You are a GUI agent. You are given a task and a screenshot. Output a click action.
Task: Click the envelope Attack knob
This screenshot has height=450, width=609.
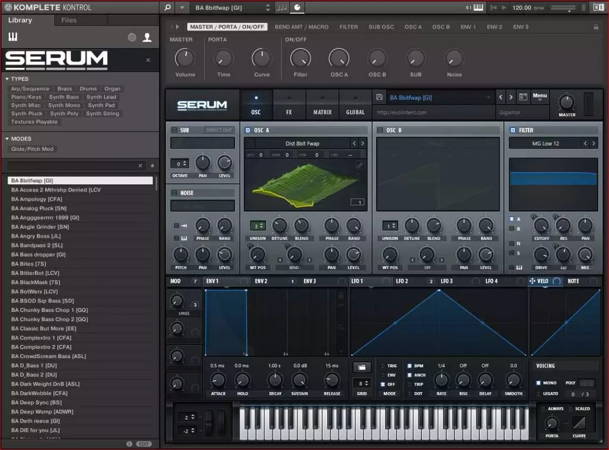click(218, 380)
